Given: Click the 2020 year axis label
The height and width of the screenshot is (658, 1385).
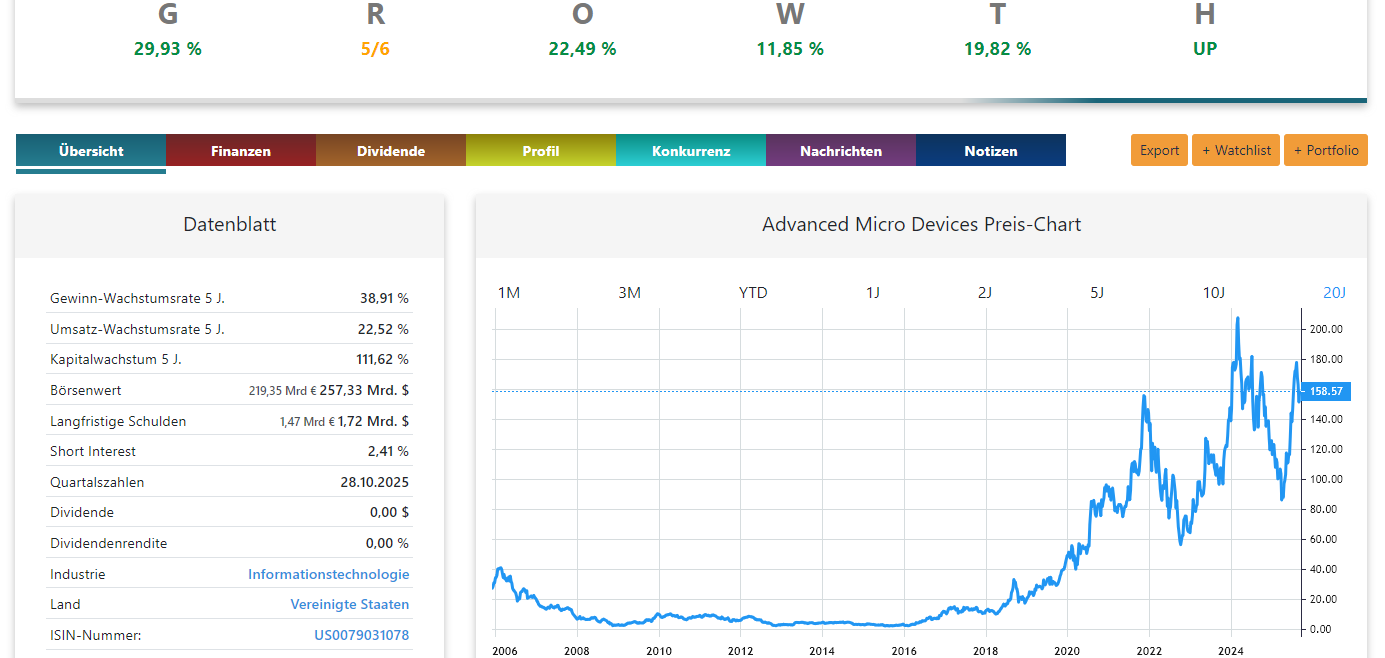Looking at the screenshot, I should 1068,650.
